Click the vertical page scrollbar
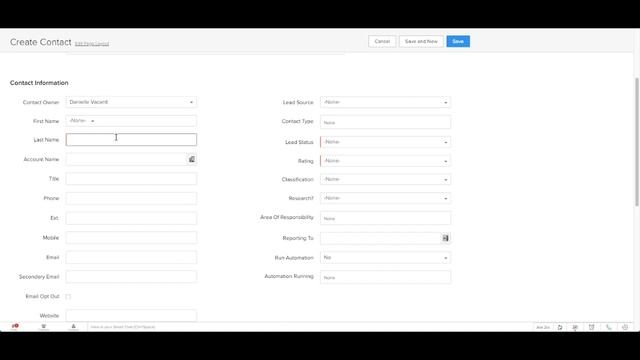Image resolution: width=640 pixels, height=360 pixels. pos(637,141)
